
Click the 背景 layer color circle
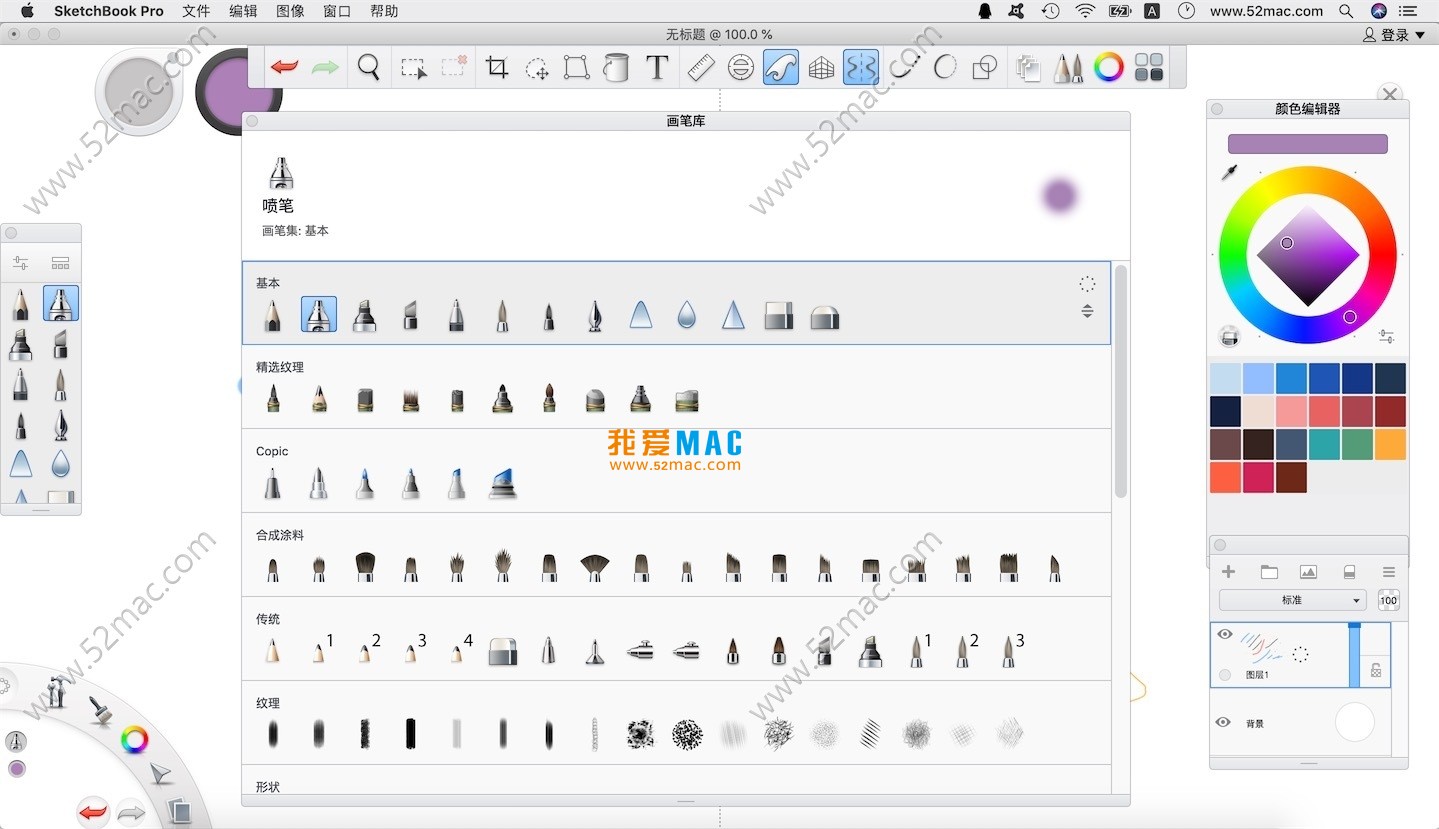pos(1355,722)
